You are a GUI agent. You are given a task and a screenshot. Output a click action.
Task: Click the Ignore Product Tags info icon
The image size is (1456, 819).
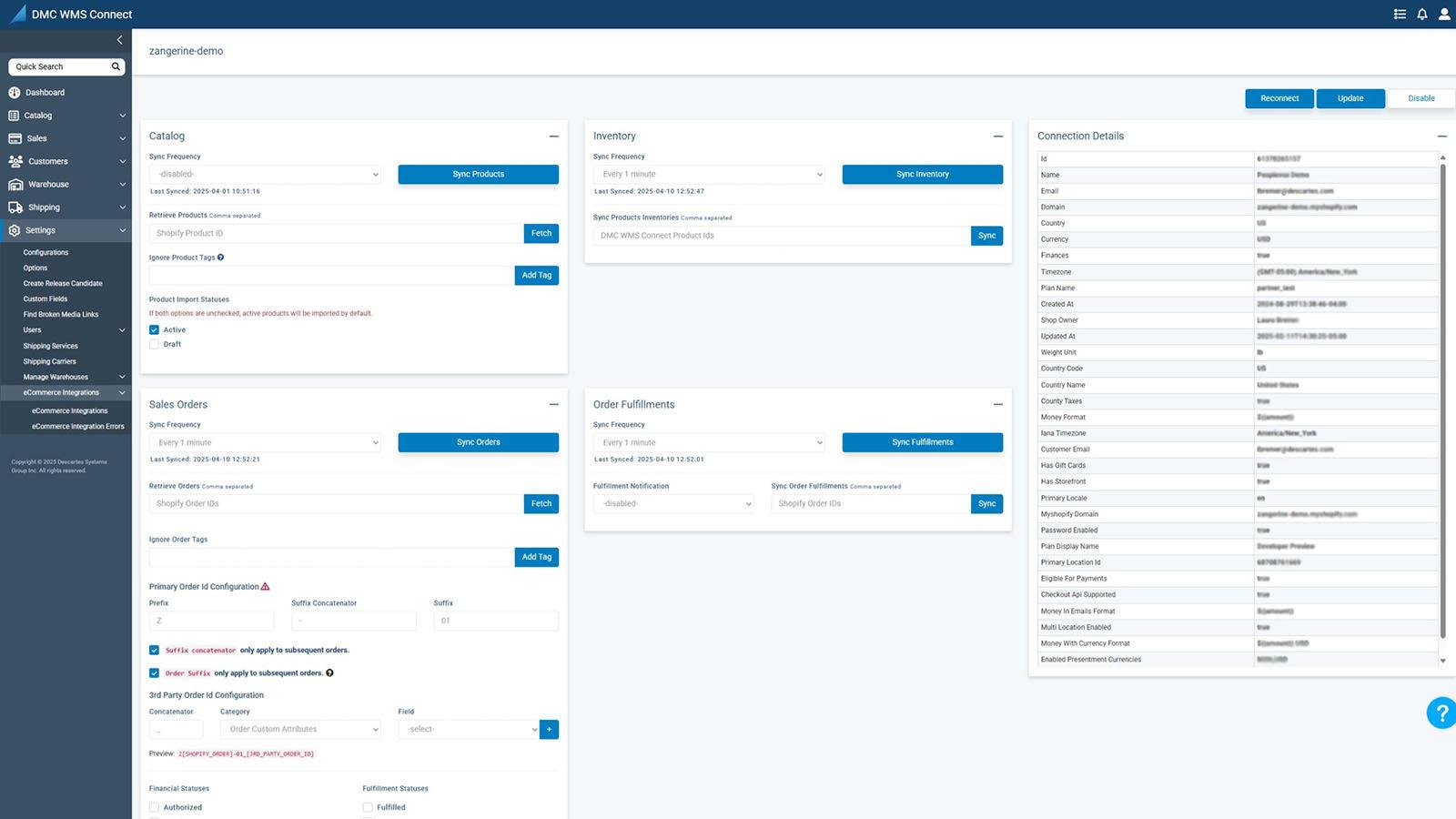[x=221, y=258]
